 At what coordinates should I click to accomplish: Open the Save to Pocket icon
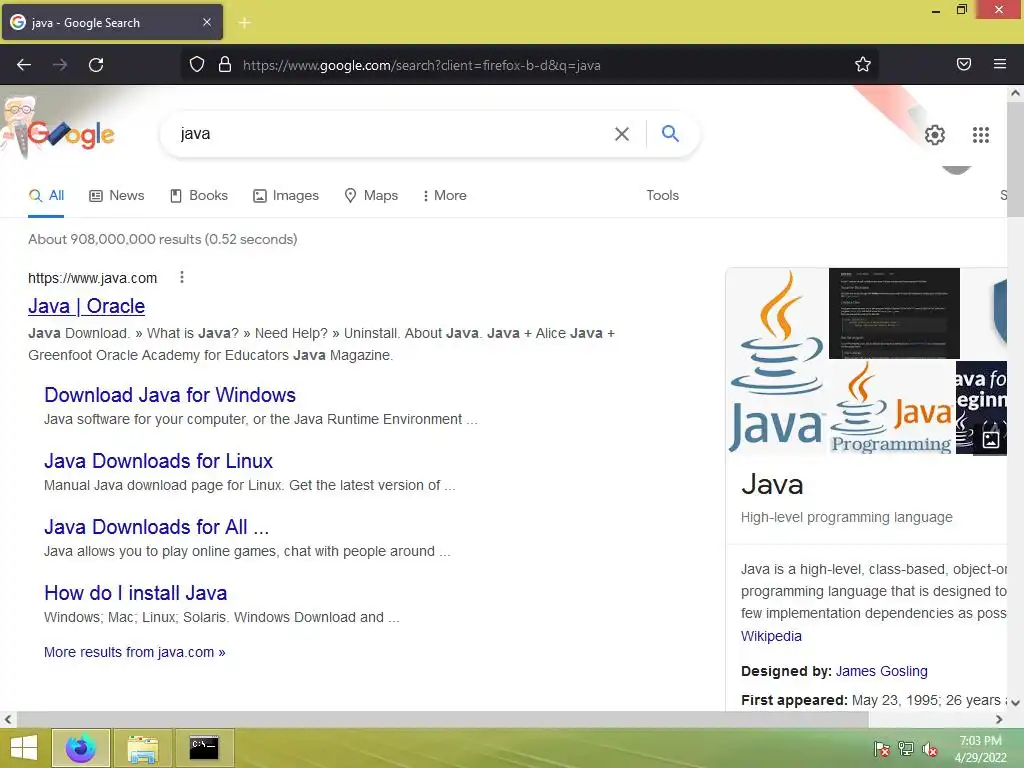coord(963,64)
